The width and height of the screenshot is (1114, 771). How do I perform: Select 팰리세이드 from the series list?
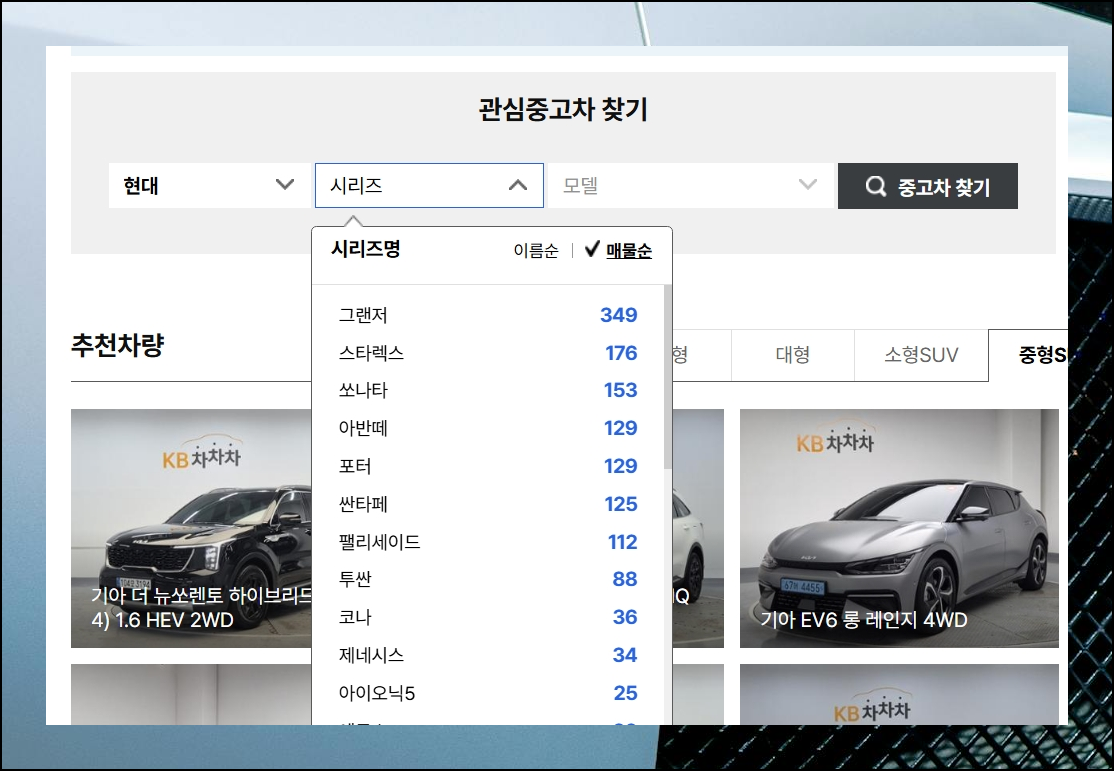[487, 541]
